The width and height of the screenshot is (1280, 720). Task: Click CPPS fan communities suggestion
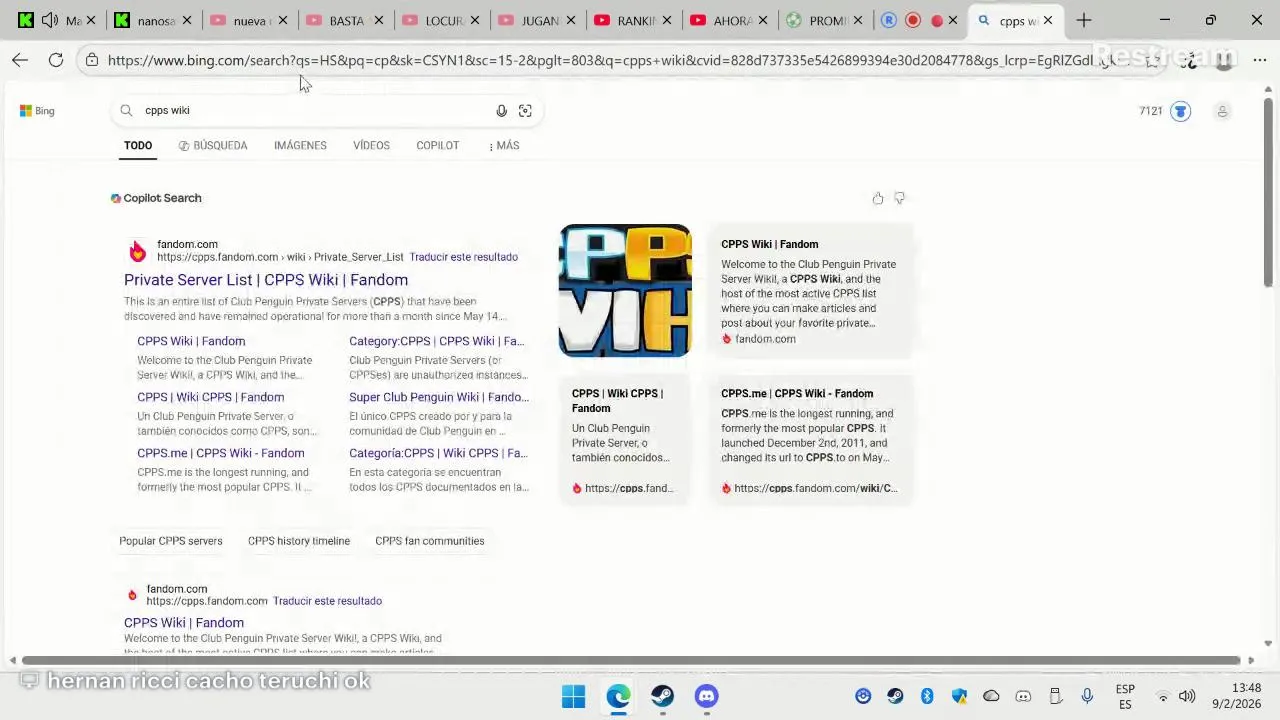(430, 541)
